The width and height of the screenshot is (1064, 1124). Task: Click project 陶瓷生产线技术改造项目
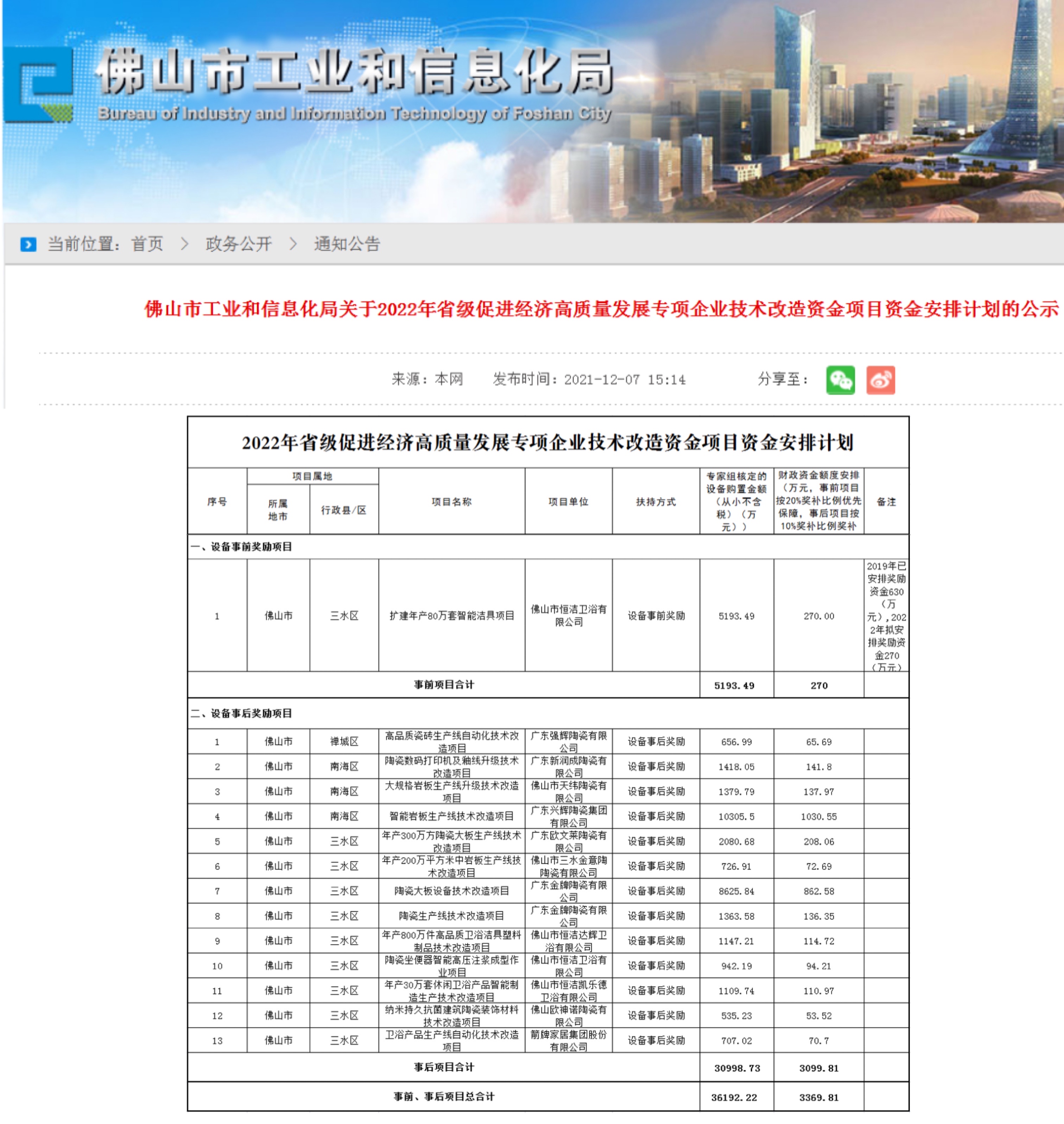coord(451,916)
